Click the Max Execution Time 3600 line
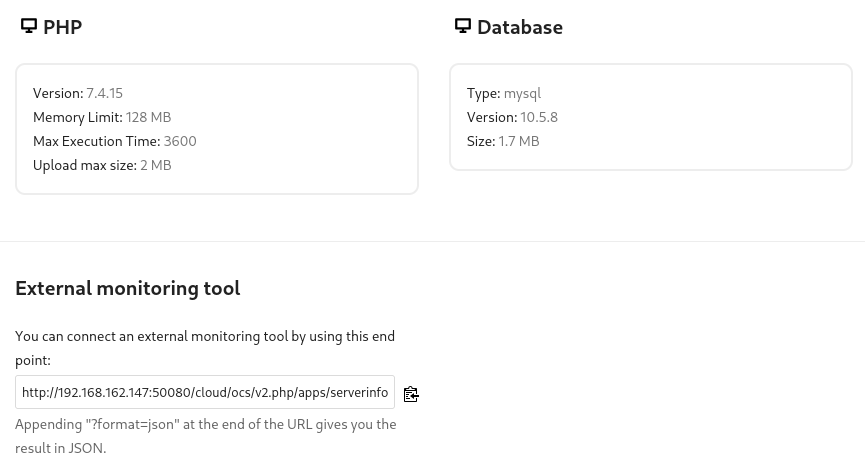865x467 pixels. tap(115, 141)
